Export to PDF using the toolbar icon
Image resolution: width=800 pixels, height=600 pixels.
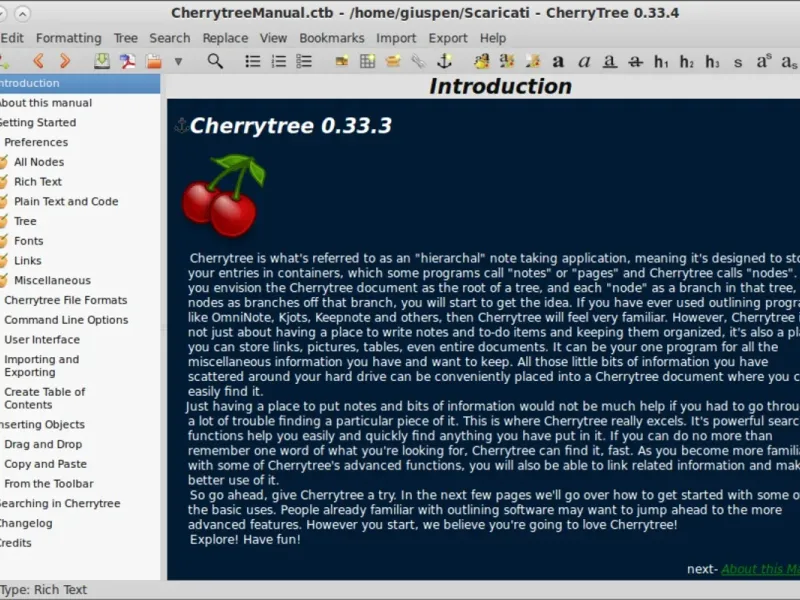[128, 61]
